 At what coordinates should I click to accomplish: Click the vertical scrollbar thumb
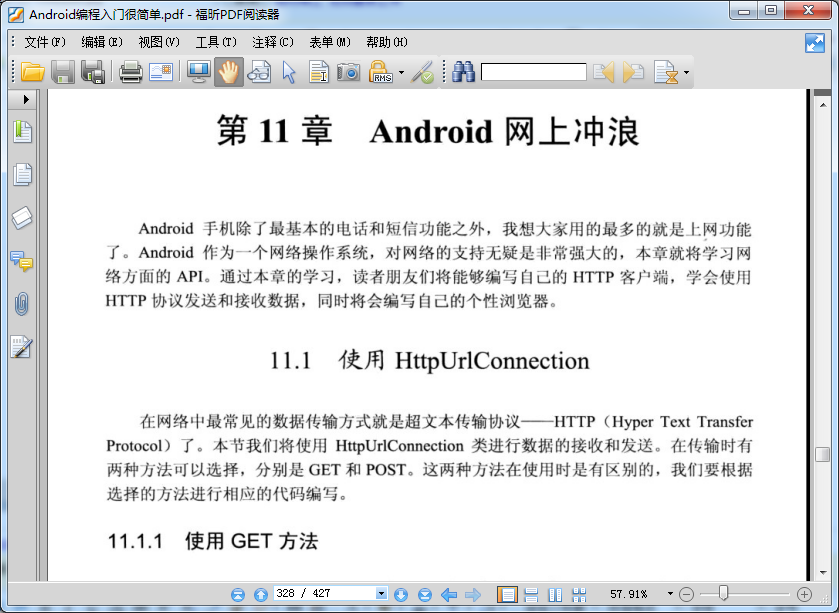(x=823, y=455)
